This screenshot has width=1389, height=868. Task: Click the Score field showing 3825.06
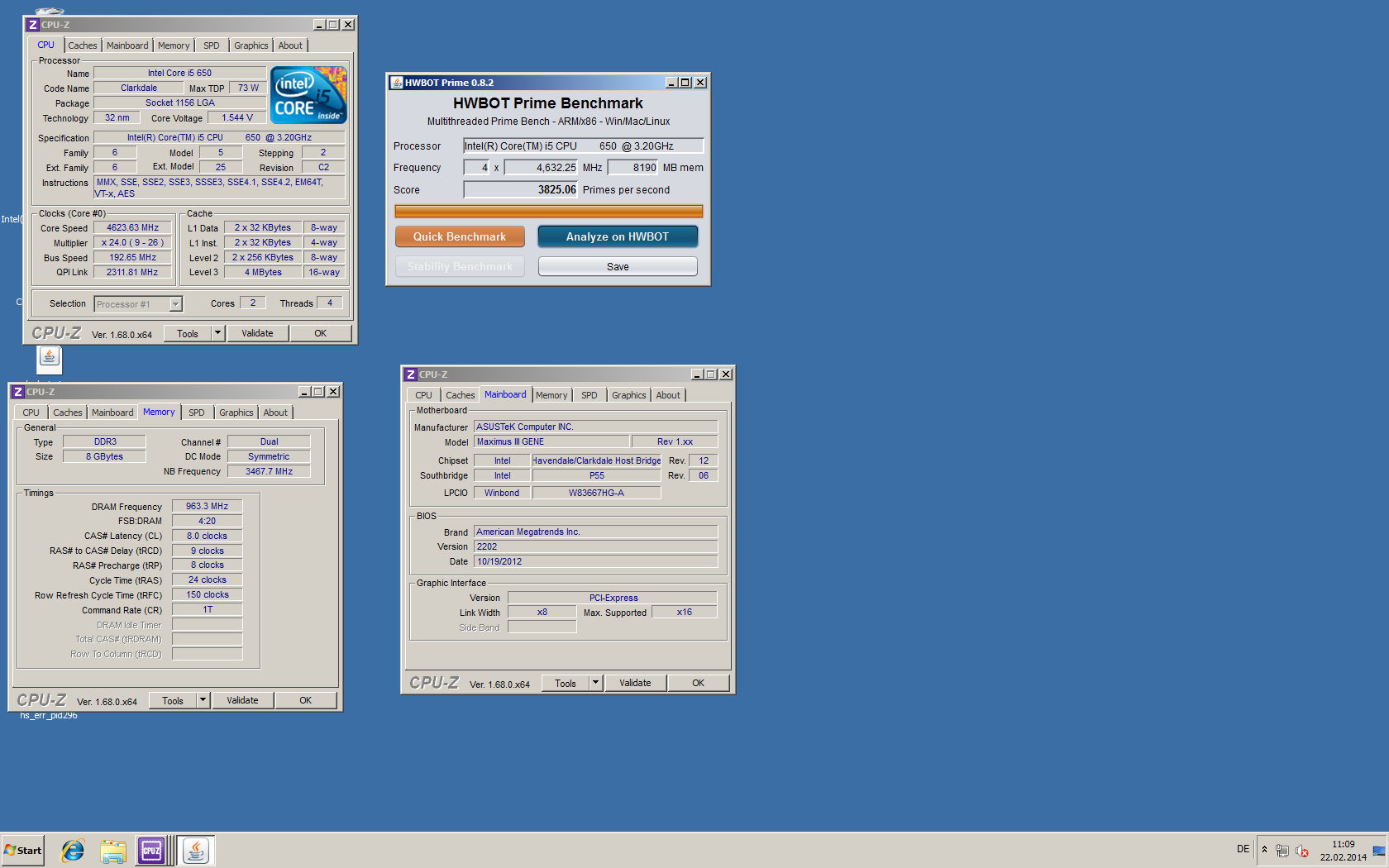coord(520,189)
